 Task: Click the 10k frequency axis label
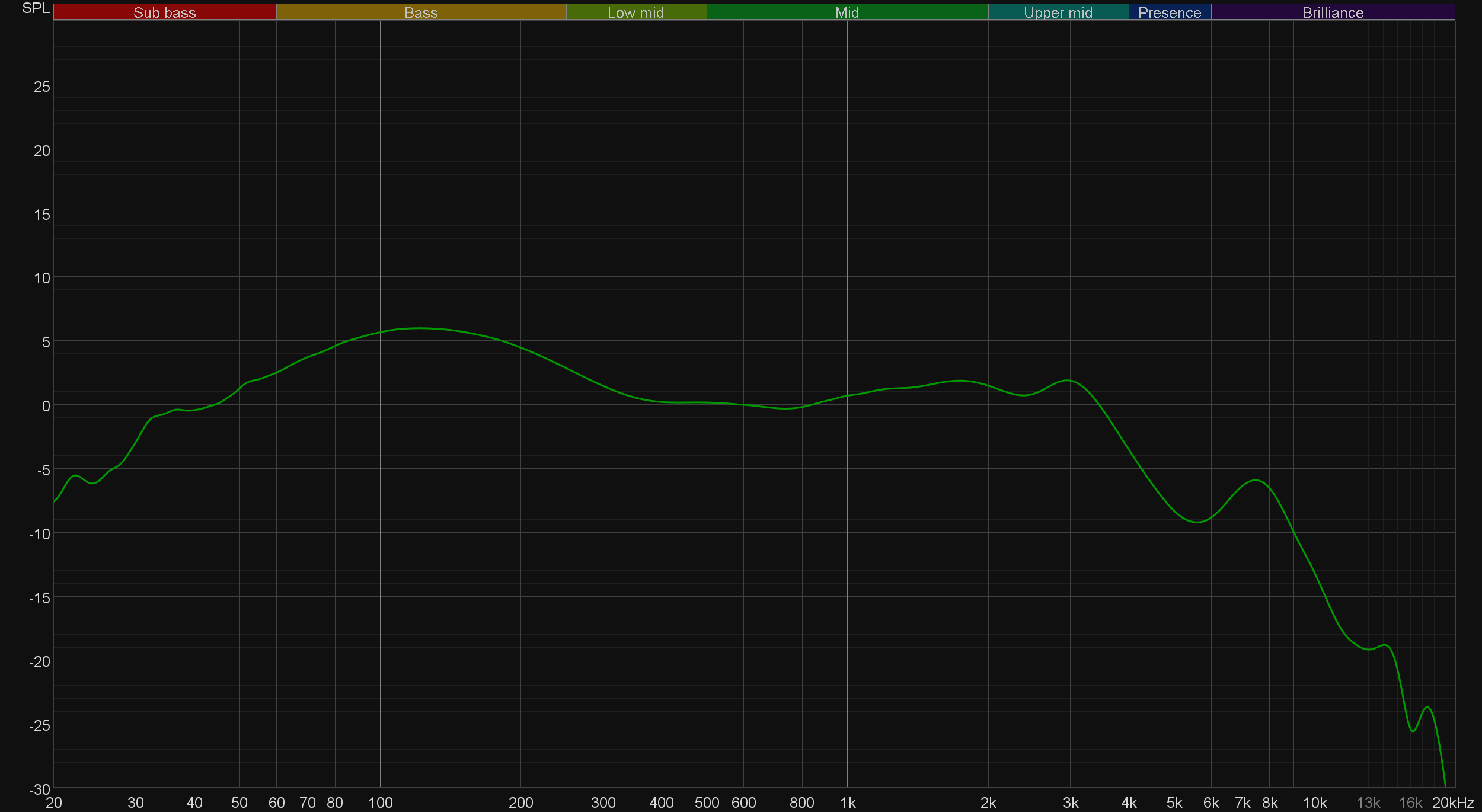pyautogui.click(x=1314, y=803)
